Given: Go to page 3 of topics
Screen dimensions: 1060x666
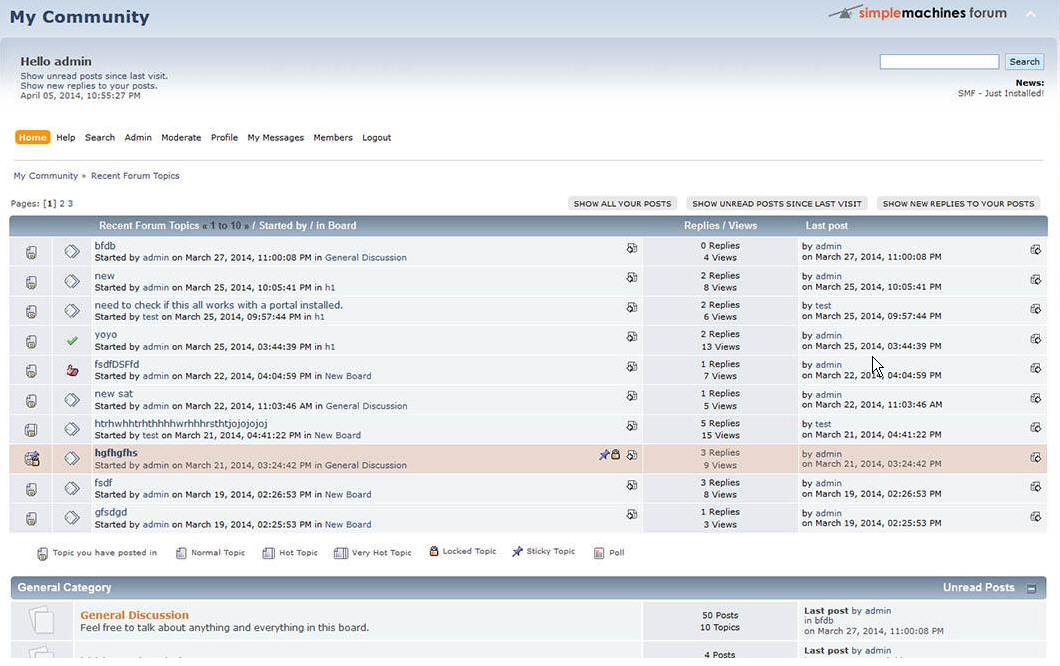Looking at the screenshot, I should pyautogui.click(x=70, y=204).
